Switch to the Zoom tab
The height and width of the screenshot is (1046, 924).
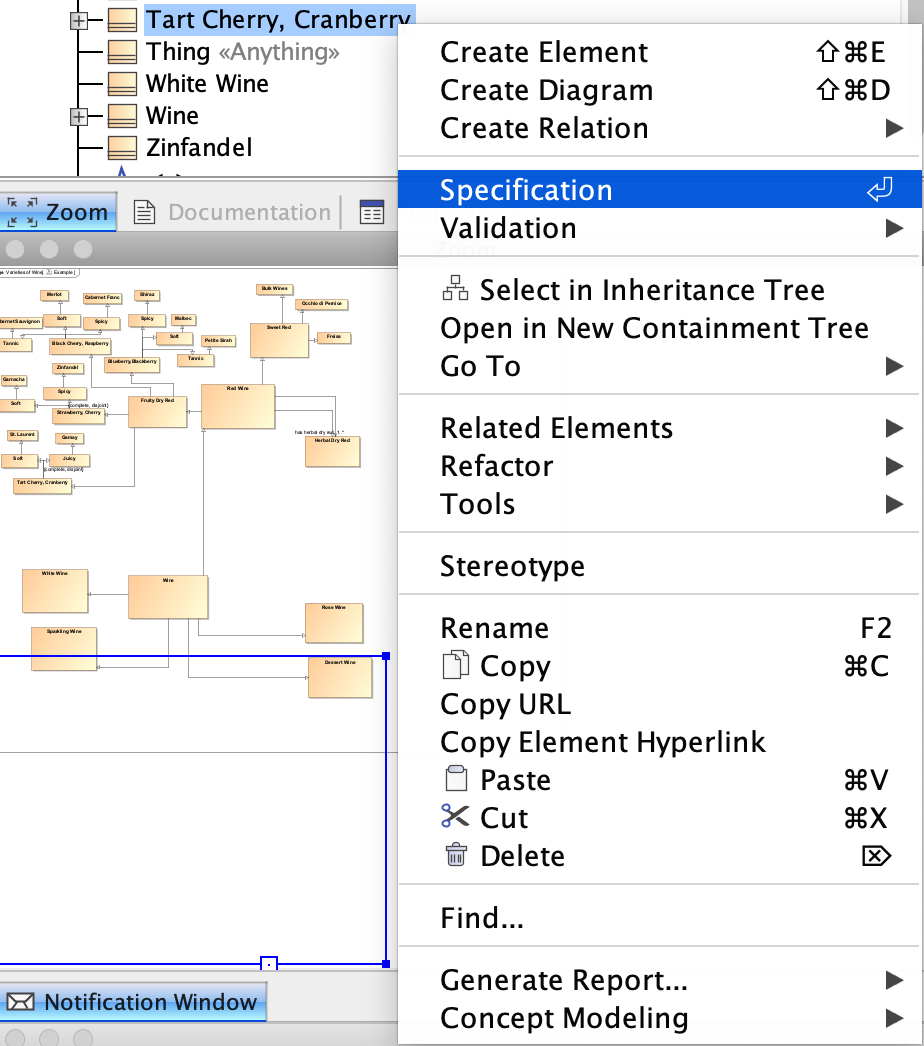pyautogui.click(x=59, y=212)
